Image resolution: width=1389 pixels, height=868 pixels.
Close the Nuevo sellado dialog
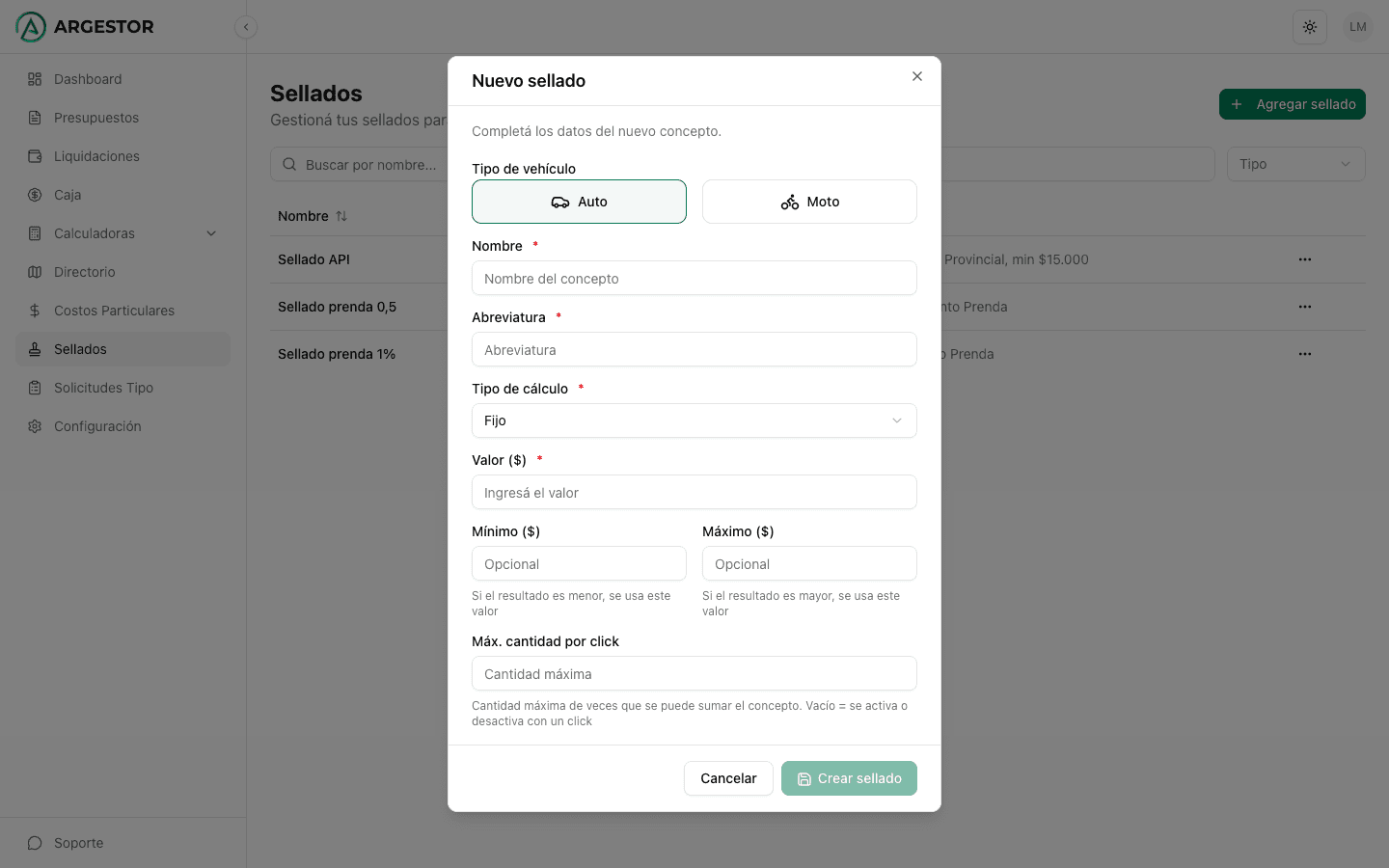point(917,76)
